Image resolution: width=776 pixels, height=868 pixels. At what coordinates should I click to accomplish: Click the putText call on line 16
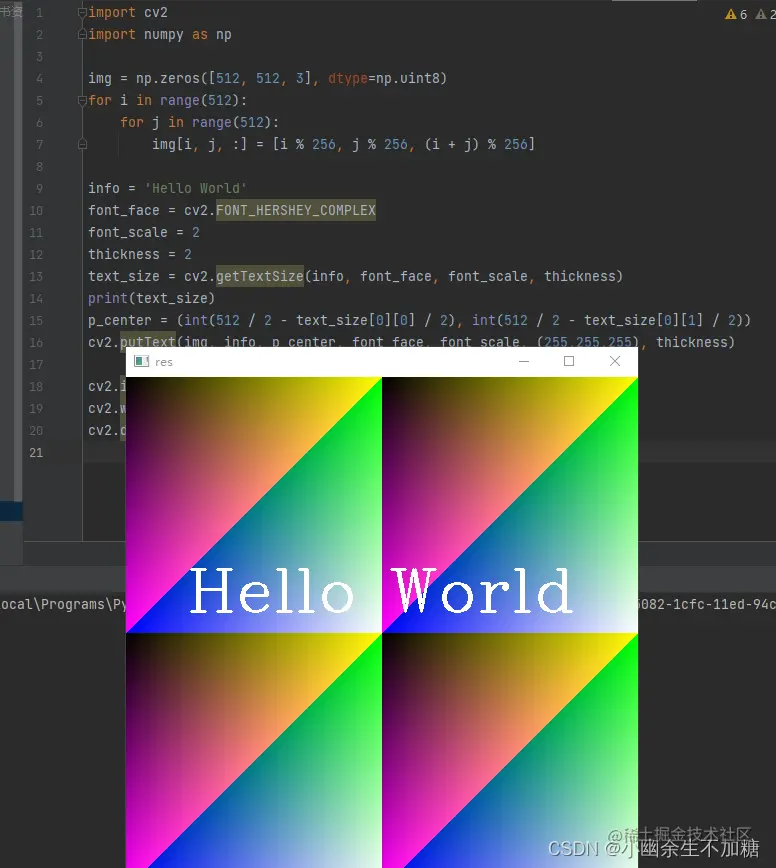[x=147, y=341]
